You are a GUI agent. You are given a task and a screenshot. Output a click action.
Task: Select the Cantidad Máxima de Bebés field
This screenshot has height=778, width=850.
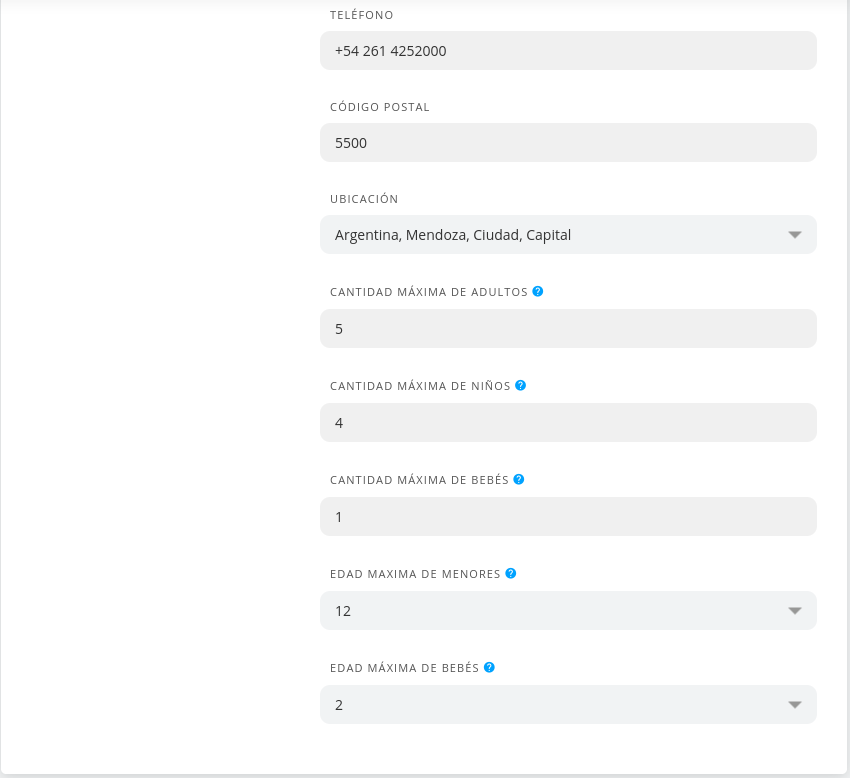568,516
